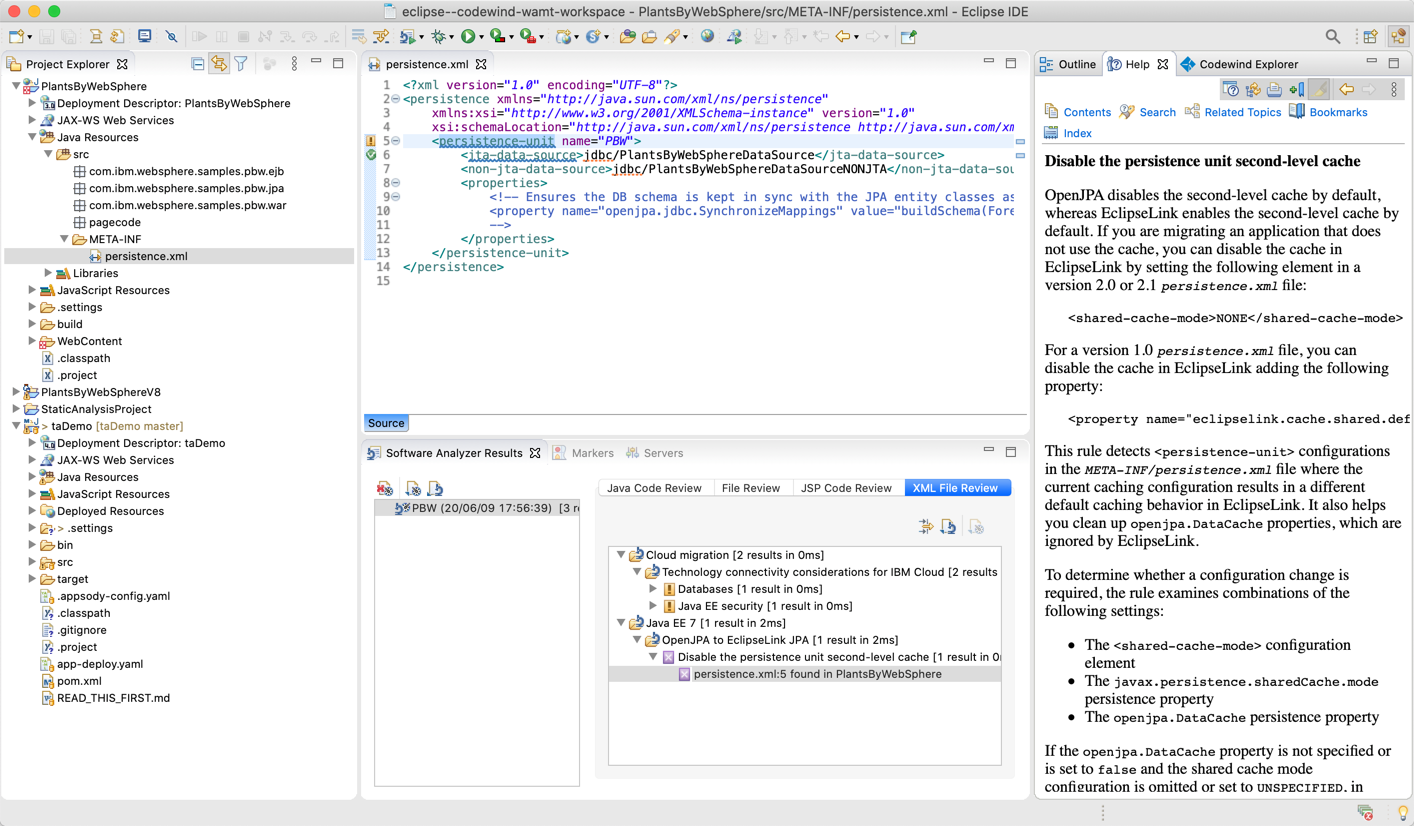The height and width of the screenshot is (826, 1414).
Task: Click warning marker on line 5 gutter
Action: click(370, 141)
